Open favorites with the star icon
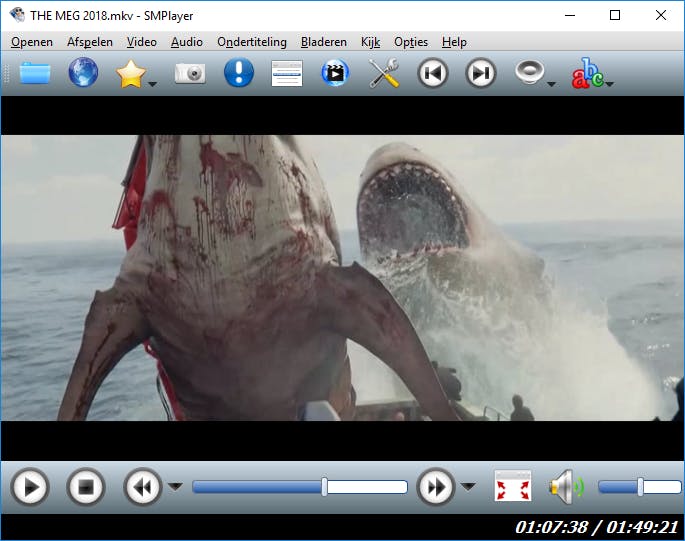The width and height of the screenshot is (685, 541). pos(131,74)
